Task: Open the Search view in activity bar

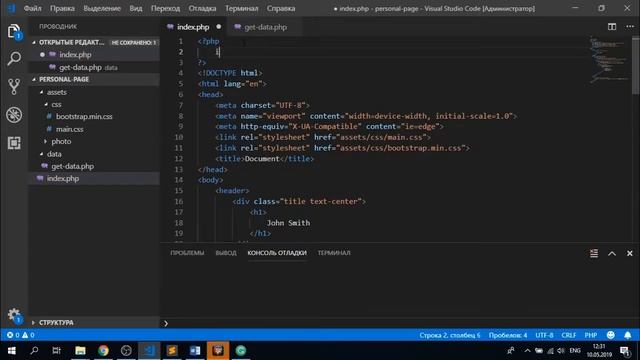Action: coord(14,58)
